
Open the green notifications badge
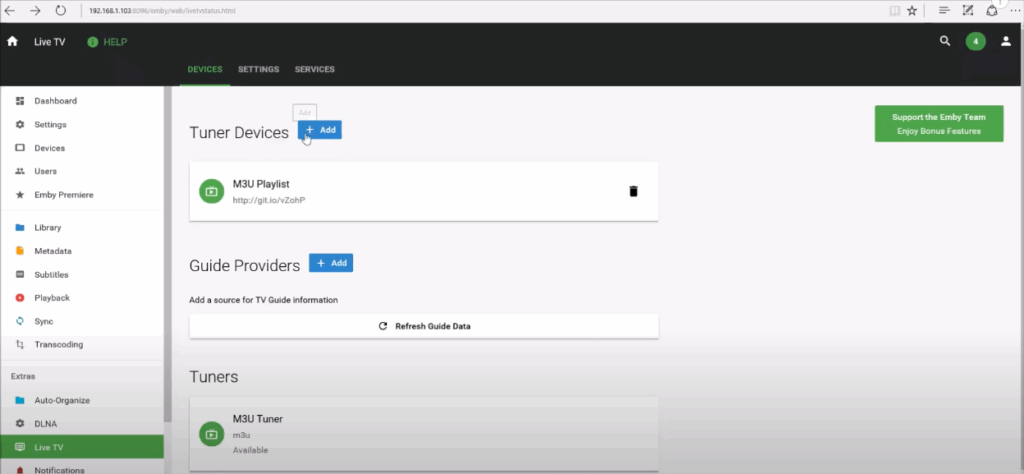click(975, 42)
